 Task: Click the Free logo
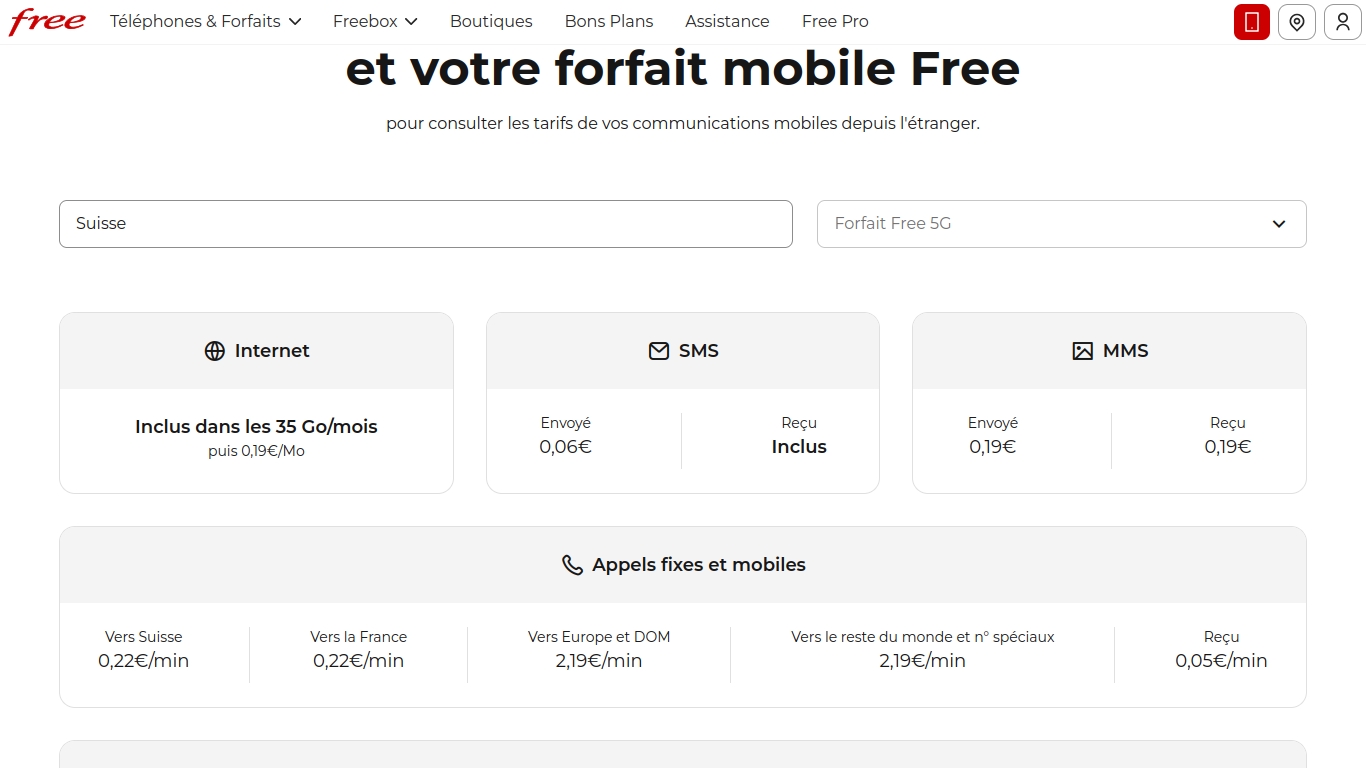[x=47, y=22]
